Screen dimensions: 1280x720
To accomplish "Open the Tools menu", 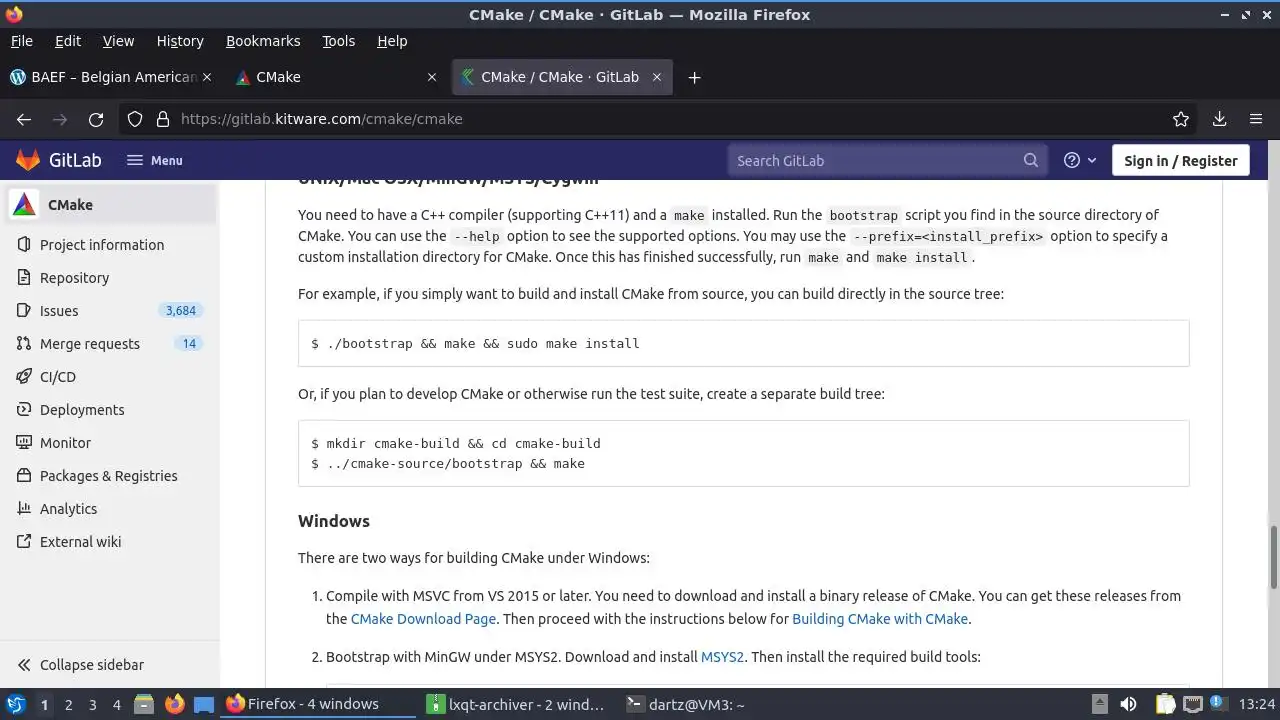I will [x=338, y=41].
